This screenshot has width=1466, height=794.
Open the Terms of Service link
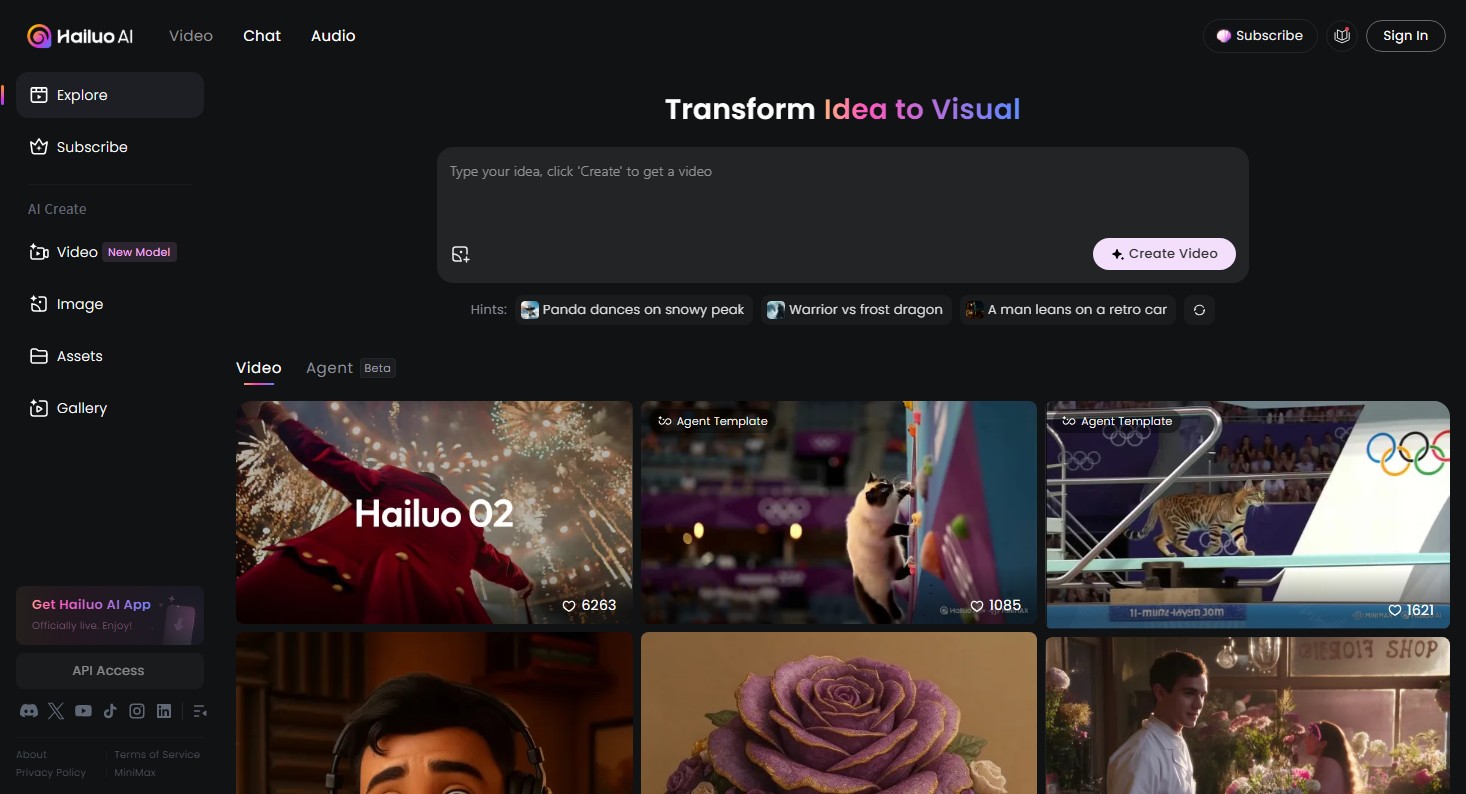coord(157,755)
